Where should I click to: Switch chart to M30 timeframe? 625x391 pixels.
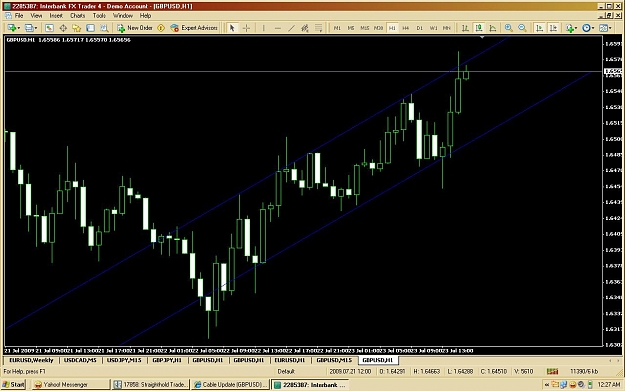[378, 28]
